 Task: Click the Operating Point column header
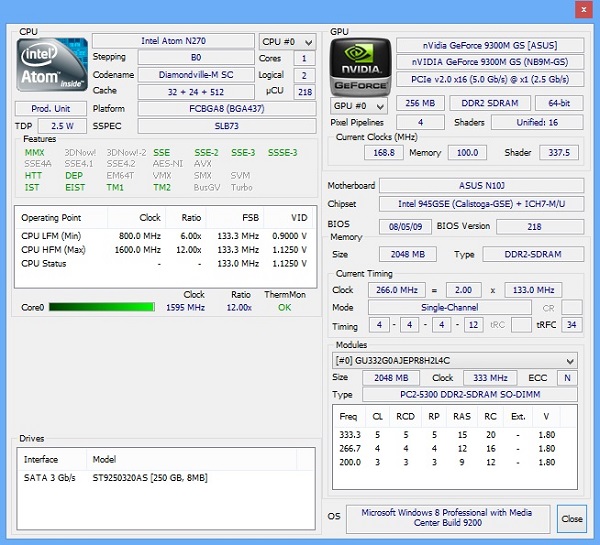point(61,217)
